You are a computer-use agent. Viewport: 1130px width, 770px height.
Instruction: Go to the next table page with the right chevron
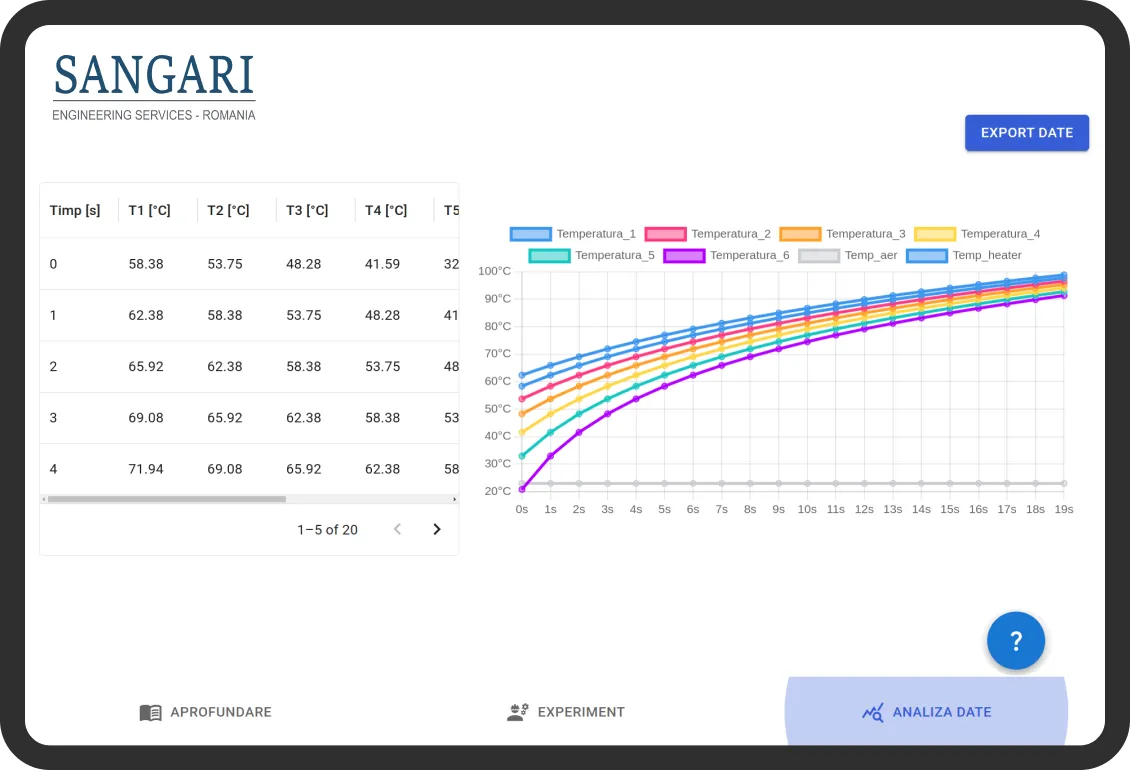[437, 529]
